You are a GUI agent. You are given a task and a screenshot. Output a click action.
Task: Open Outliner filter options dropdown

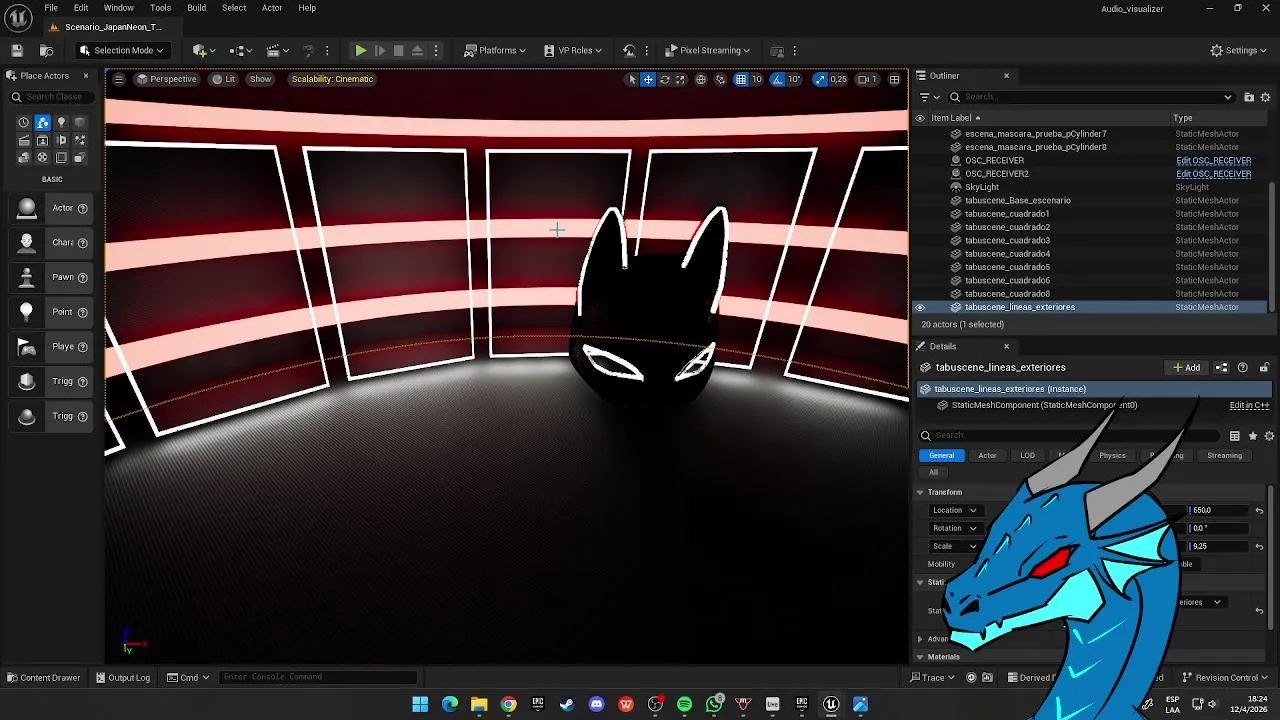929,97
